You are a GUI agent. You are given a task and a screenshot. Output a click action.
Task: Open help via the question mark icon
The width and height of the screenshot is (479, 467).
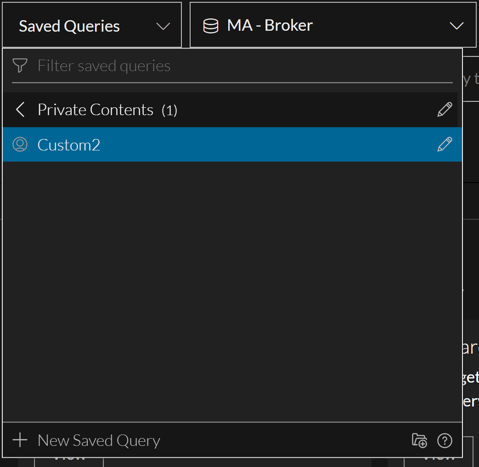pyautogui.click(x=445, y=441)
